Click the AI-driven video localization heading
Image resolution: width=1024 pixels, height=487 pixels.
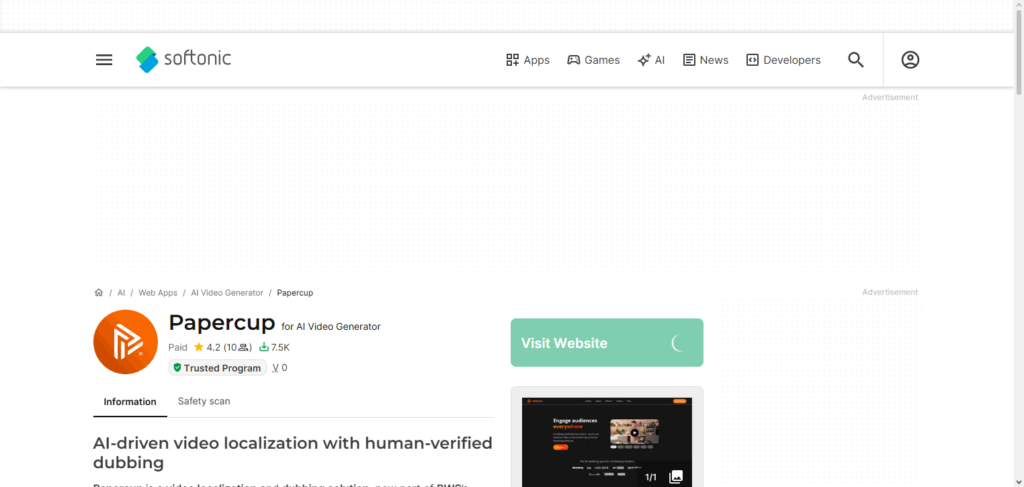[293, 453]
